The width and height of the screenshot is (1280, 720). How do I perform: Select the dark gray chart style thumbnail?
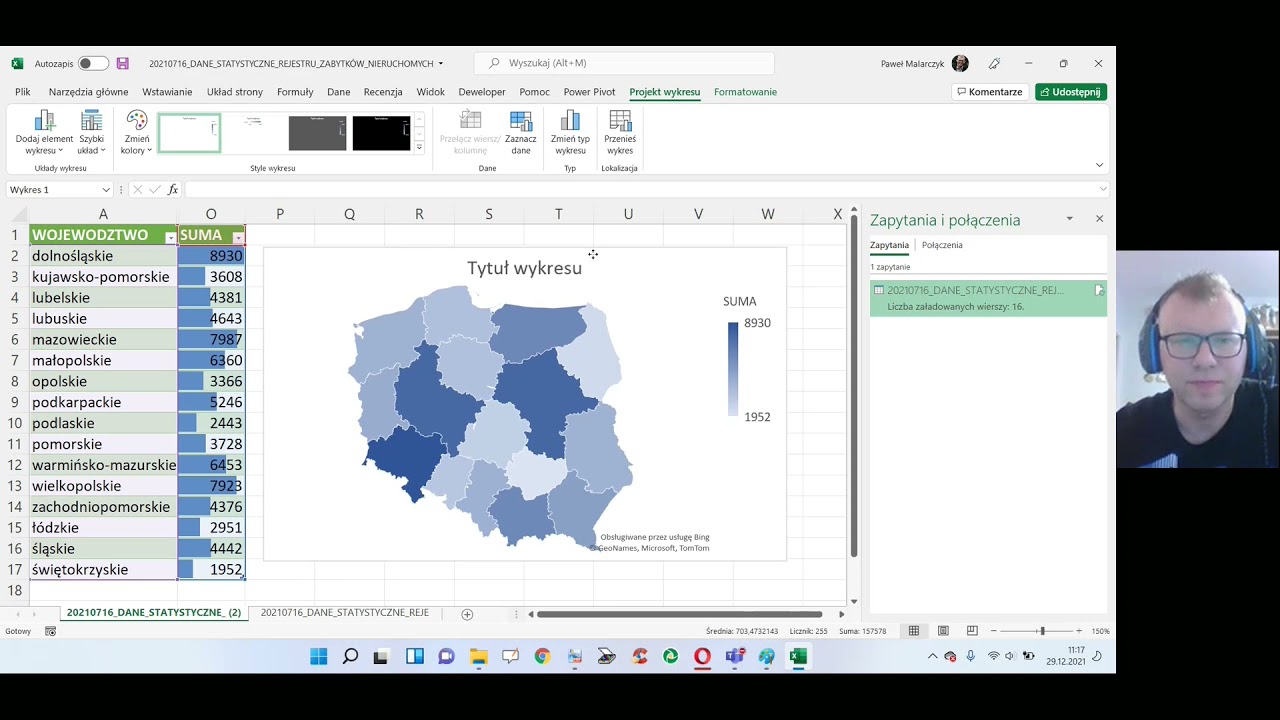pos(317,133)
